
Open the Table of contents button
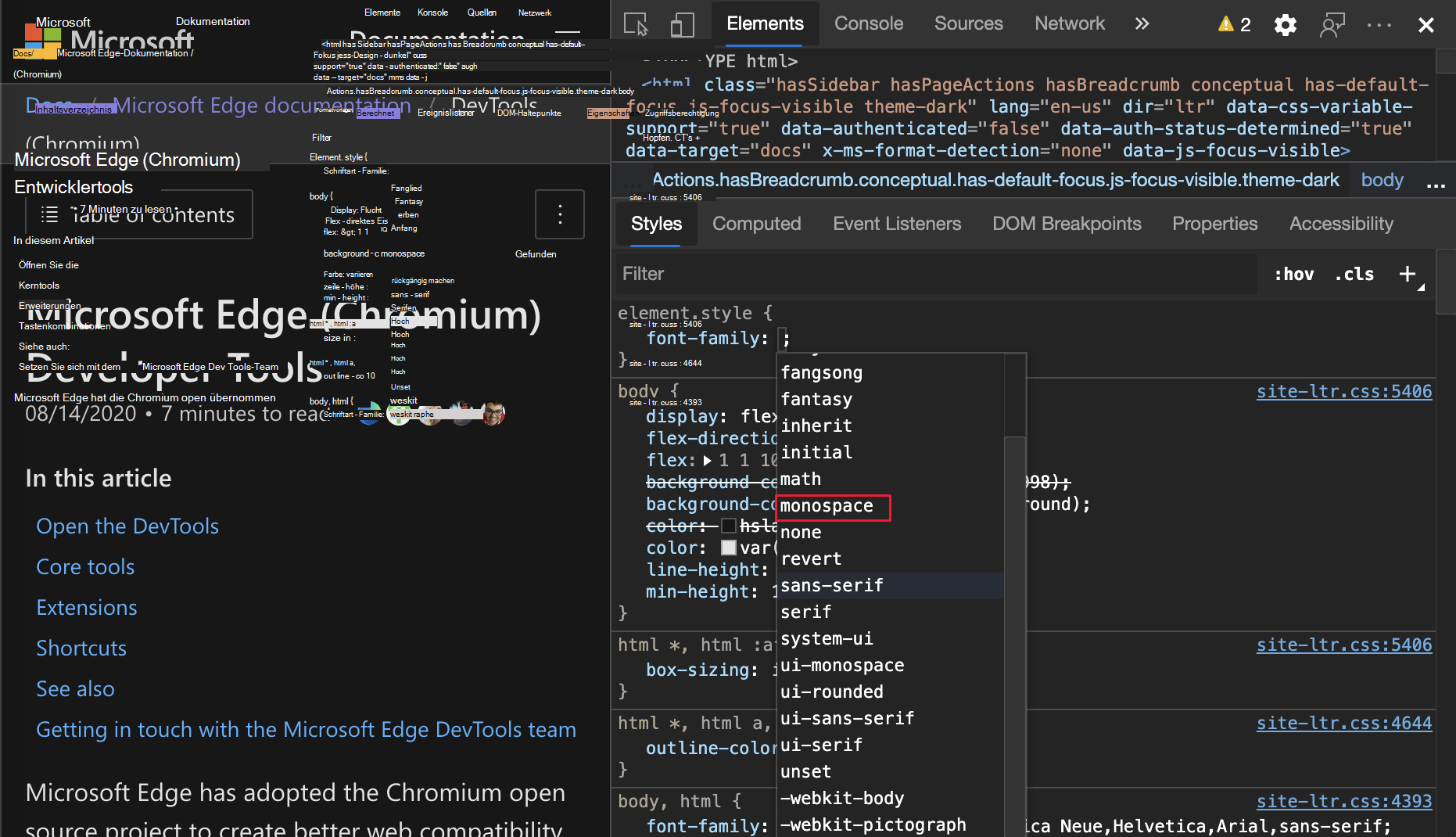tap(139, 214)
